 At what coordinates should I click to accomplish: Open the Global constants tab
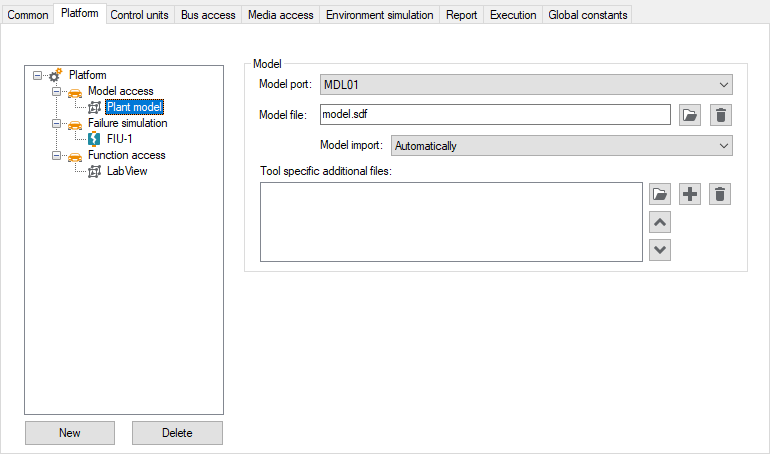pyautogui.click(x=587, y=15)
